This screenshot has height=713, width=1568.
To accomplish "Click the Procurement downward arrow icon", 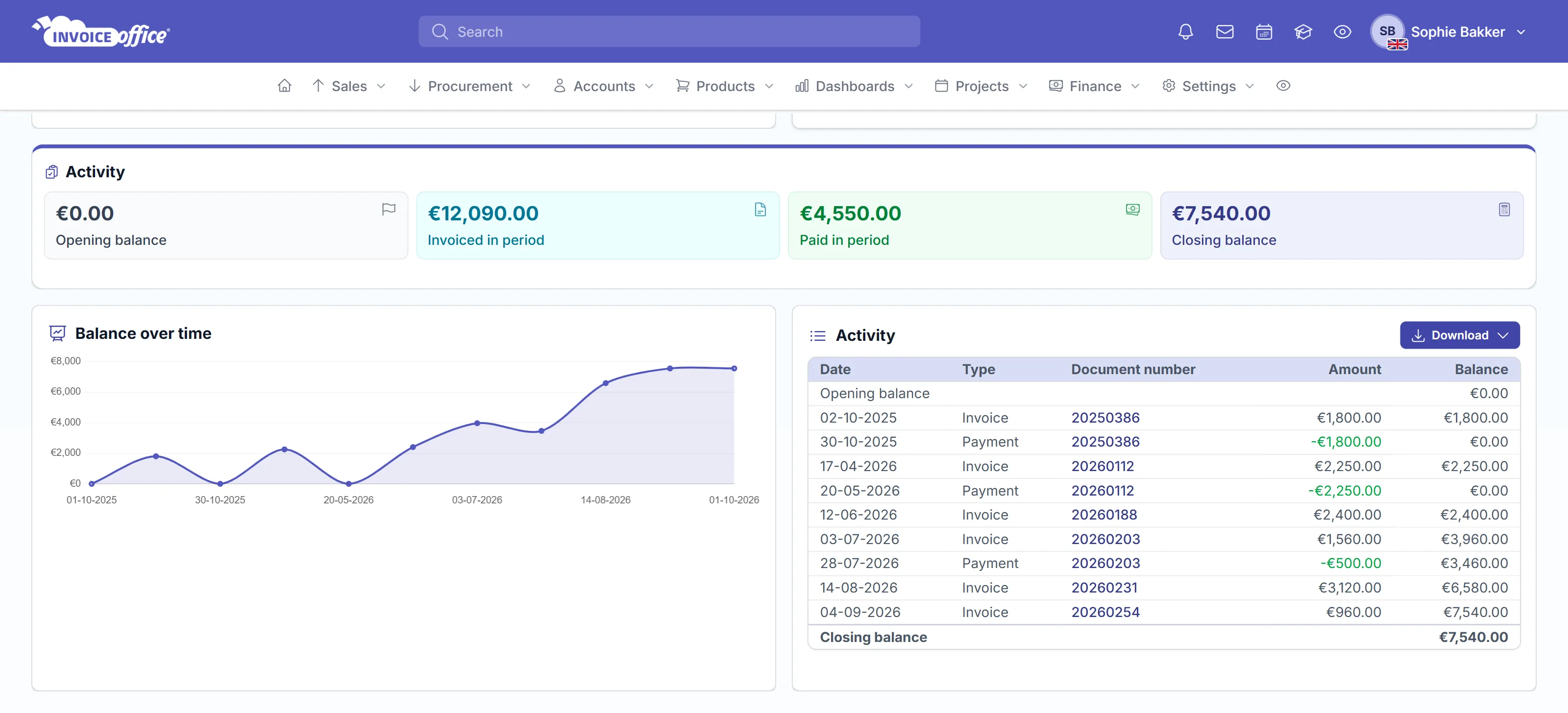I will 415,86.
